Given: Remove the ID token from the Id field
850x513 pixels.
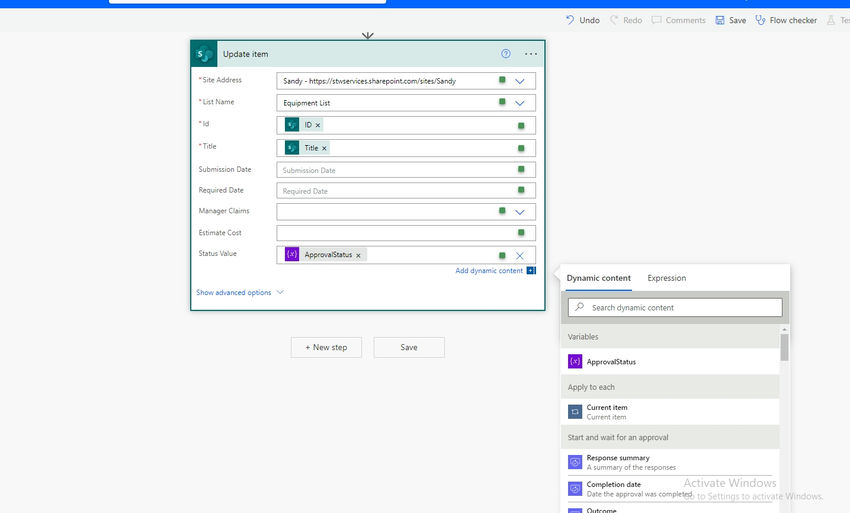Looking at the screenshot, I should click(x=318, y=125).
